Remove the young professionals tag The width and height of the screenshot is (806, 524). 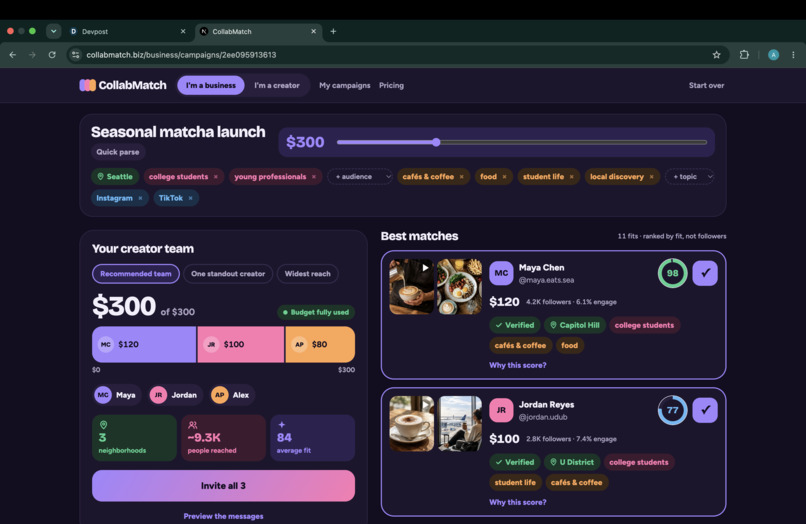(314, 177)
